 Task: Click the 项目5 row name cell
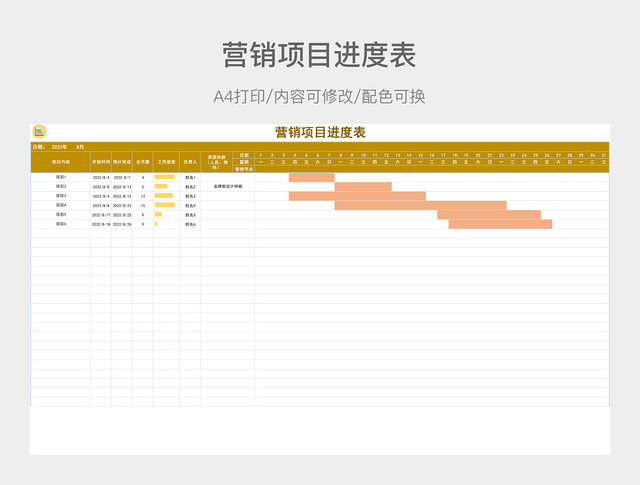[x=60, y=215]
